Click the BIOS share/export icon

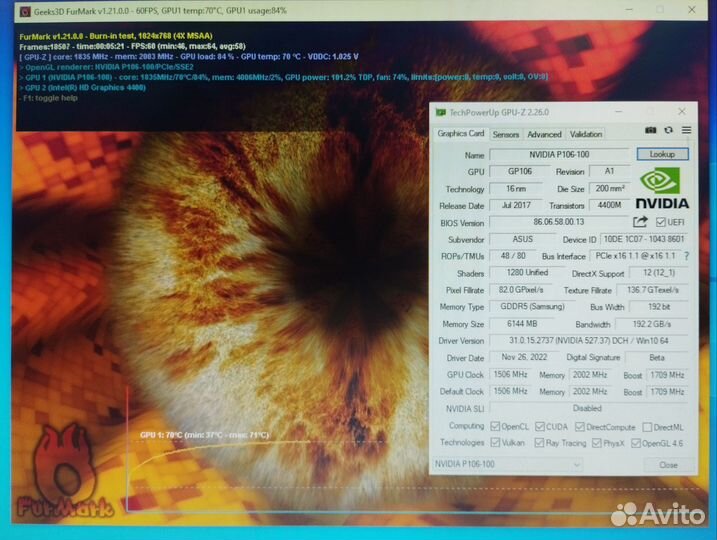(640, 222)
